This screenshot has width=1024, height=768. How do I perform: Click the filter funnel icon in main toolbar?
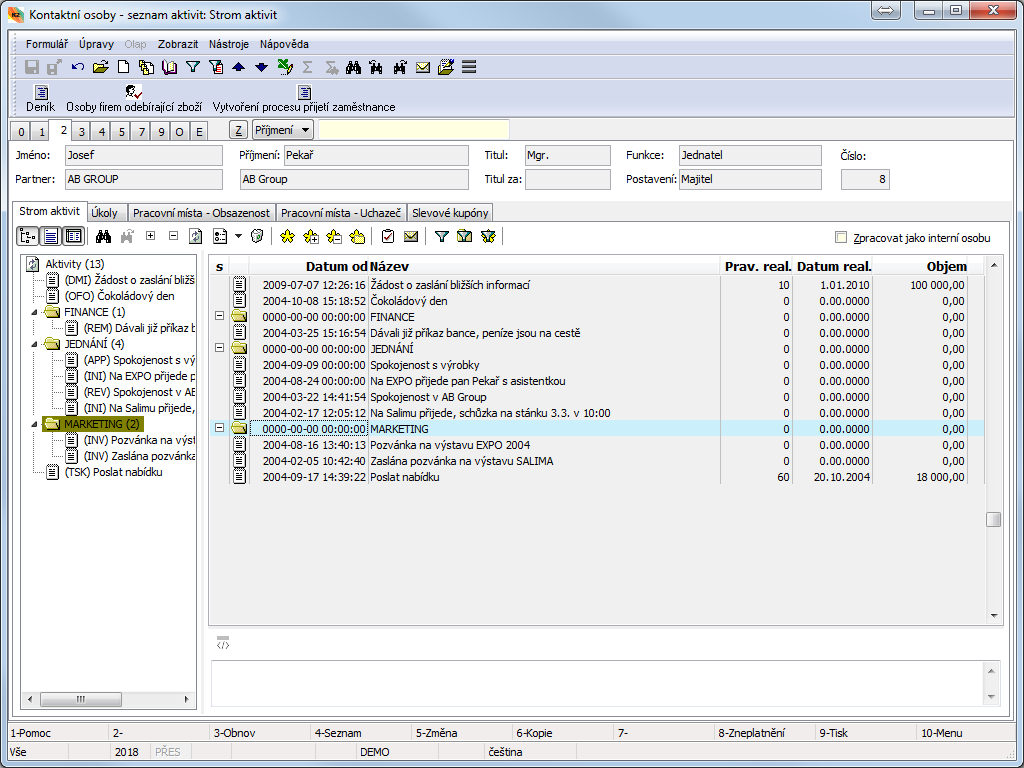pos(194,67)
